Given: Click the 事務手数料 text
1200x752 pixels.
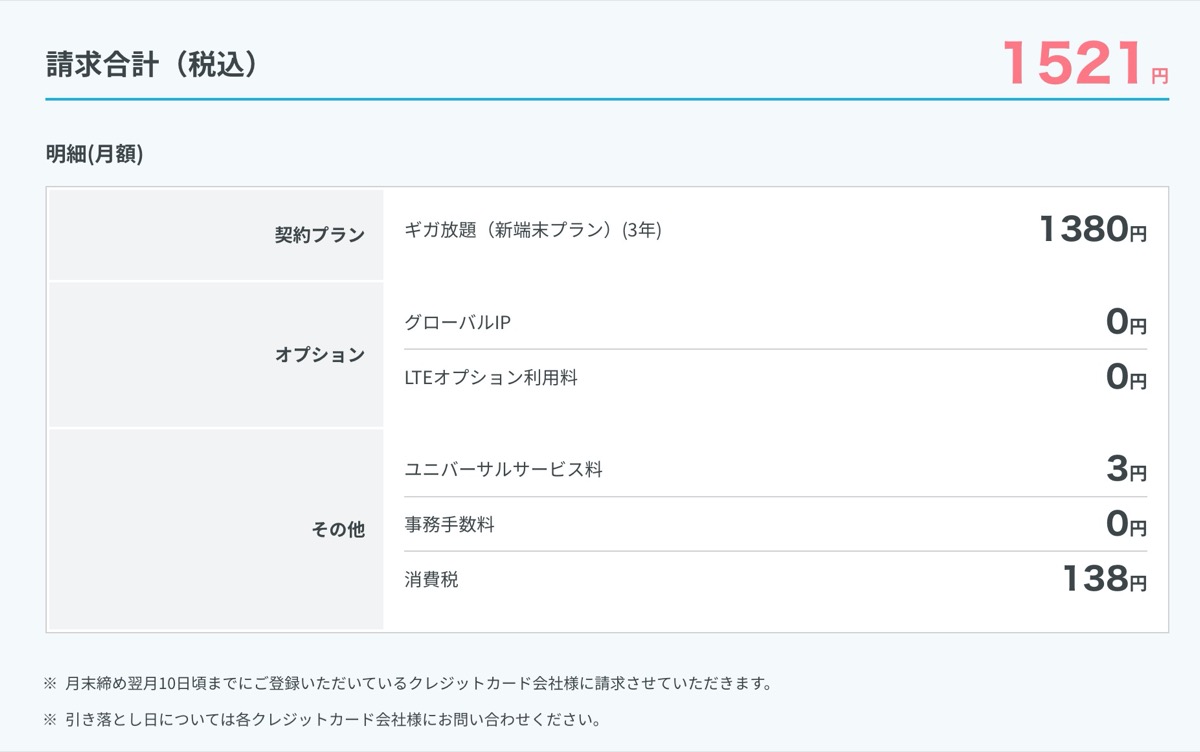Looking at the screenshot, I should [x=449, y=524].
